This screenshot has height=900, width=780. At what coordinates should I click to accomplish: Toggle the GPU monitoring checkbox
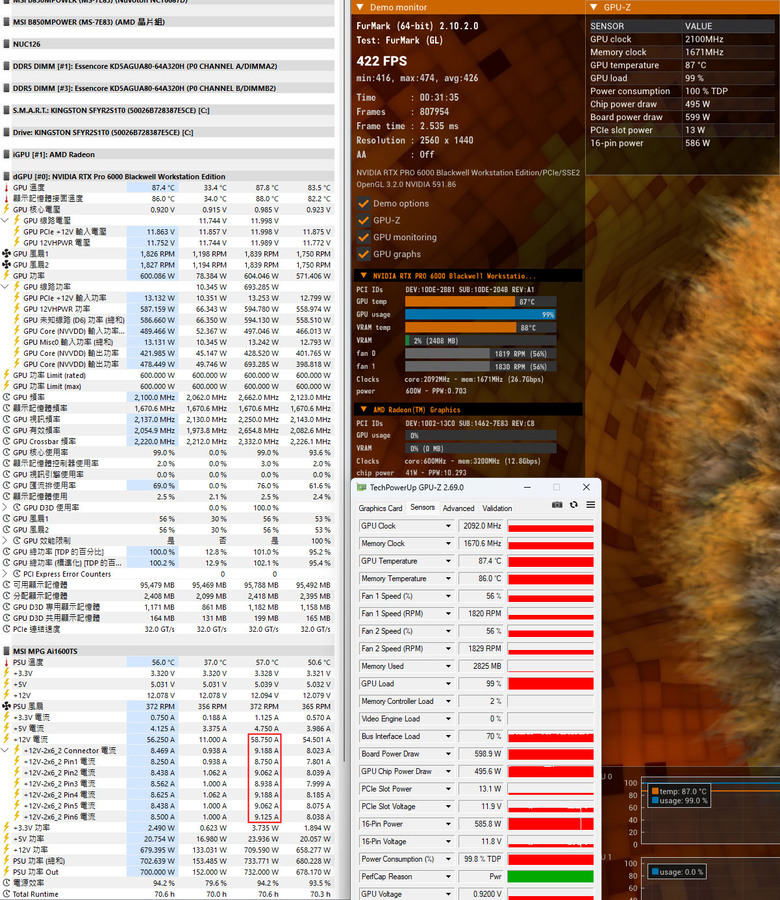[x=363, y=237]
